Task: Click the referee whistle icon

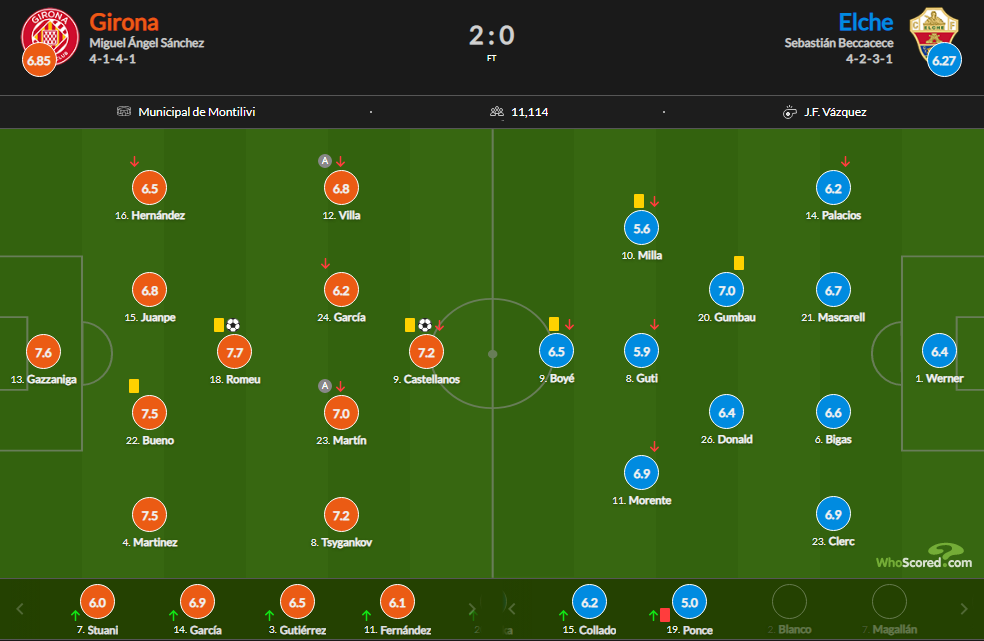Action: pyautogui.click(x=789, y=112)
